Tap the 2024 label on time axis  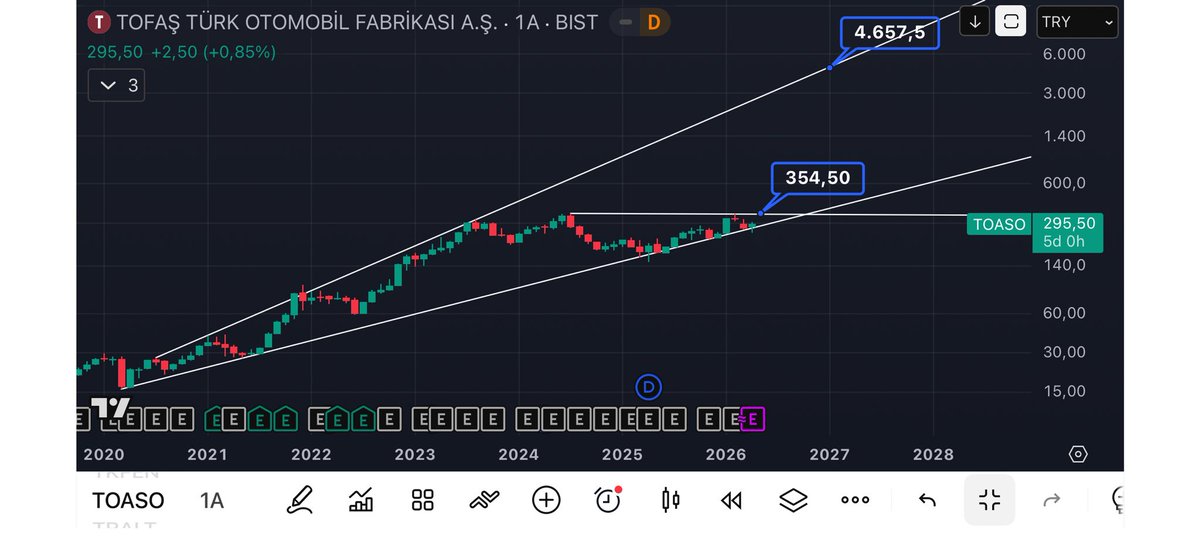coord(518,454)
